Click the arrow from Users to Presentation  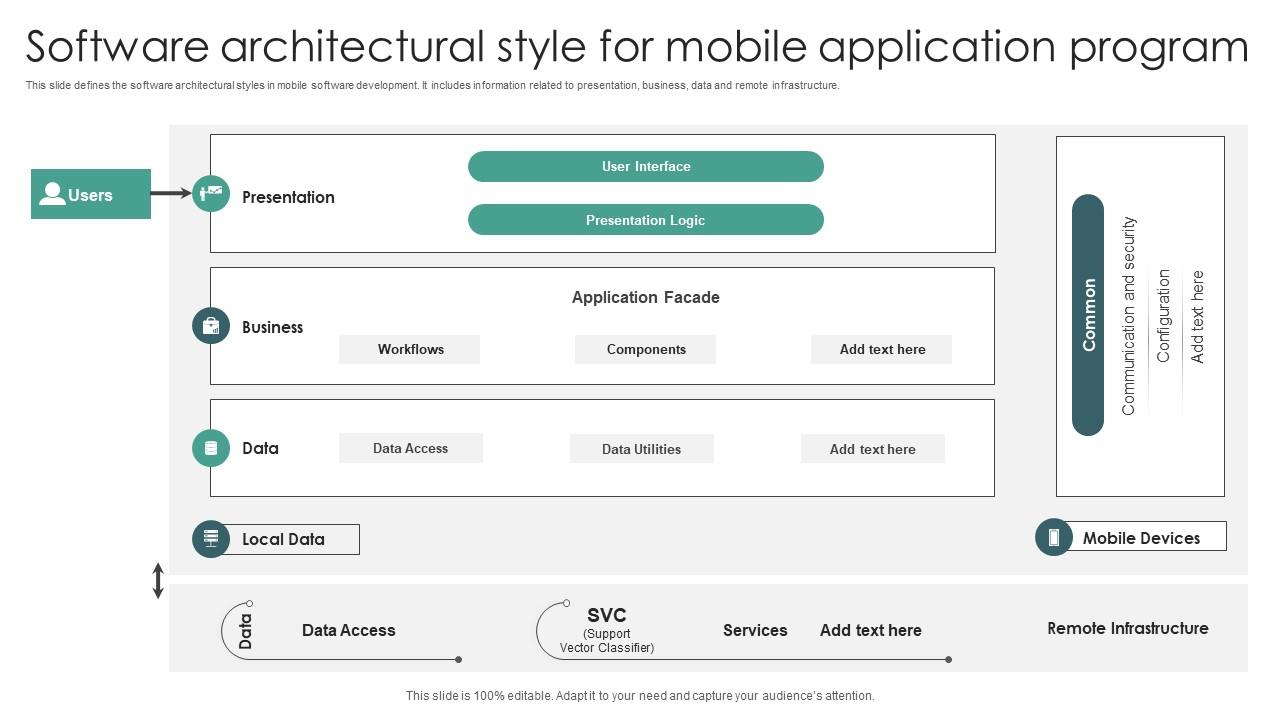click(x=171, y=193)
